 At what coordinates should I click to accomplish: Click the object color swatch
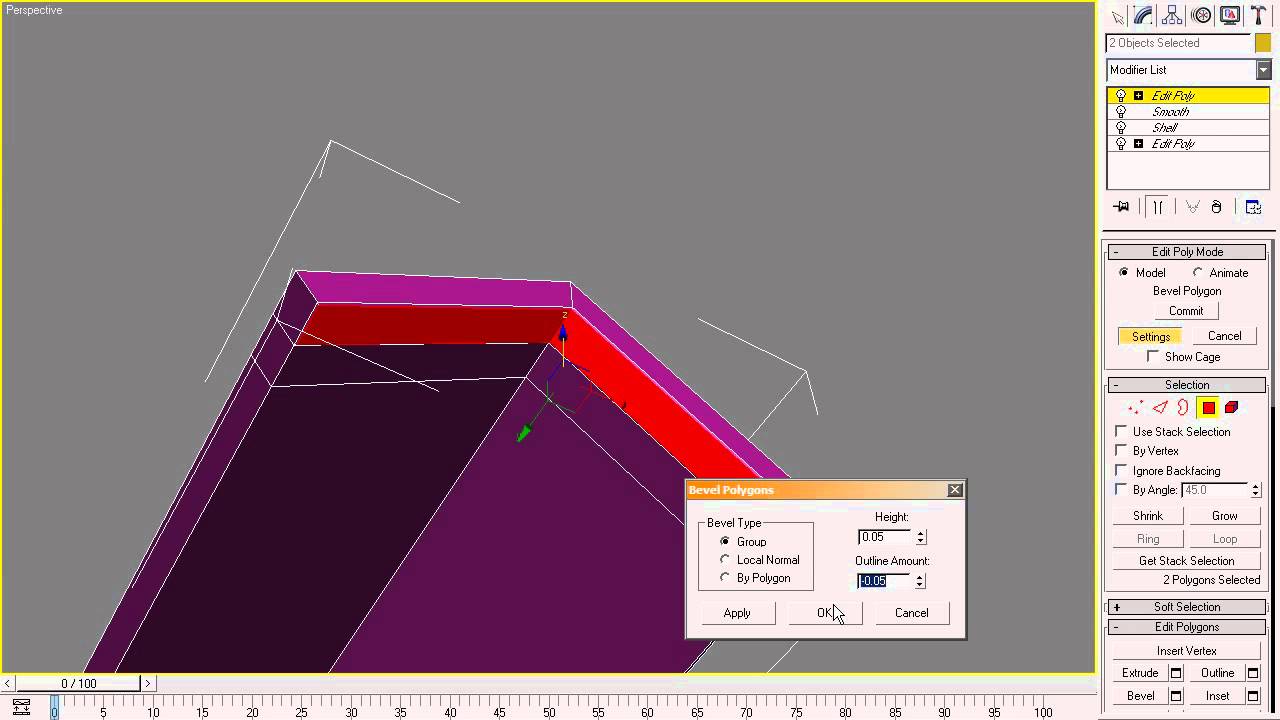(1263, 43)
